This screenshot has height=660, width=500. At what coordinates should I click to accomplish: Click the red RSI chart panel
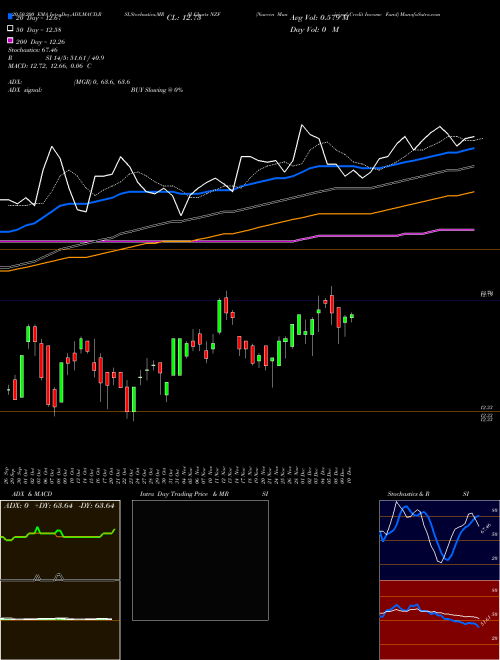[x=439, y=620]
